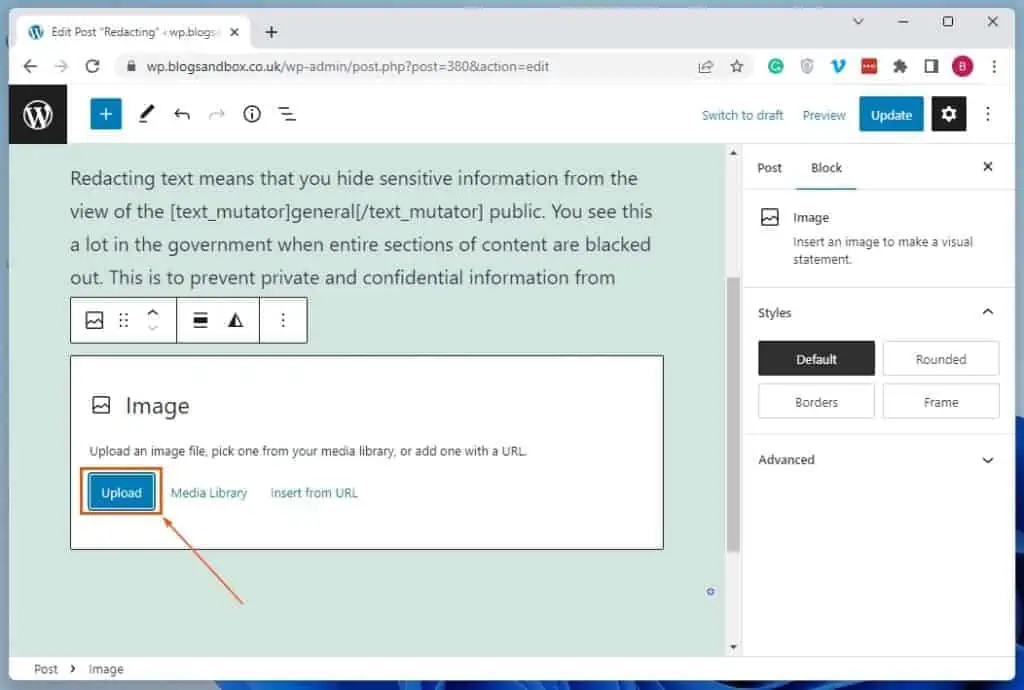
Task: Apply a Duotone filter on the image block
Action: click(x=233, y=320)
